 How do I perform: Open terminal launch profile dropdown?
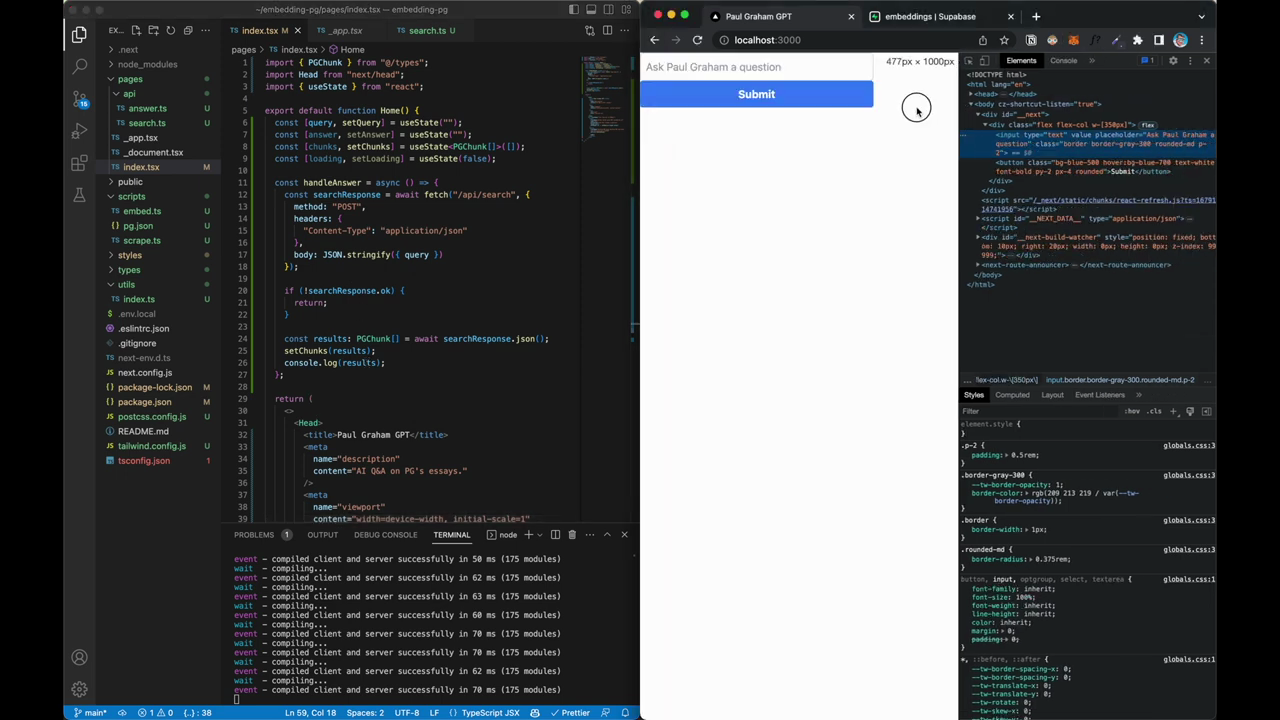[541, 535]
